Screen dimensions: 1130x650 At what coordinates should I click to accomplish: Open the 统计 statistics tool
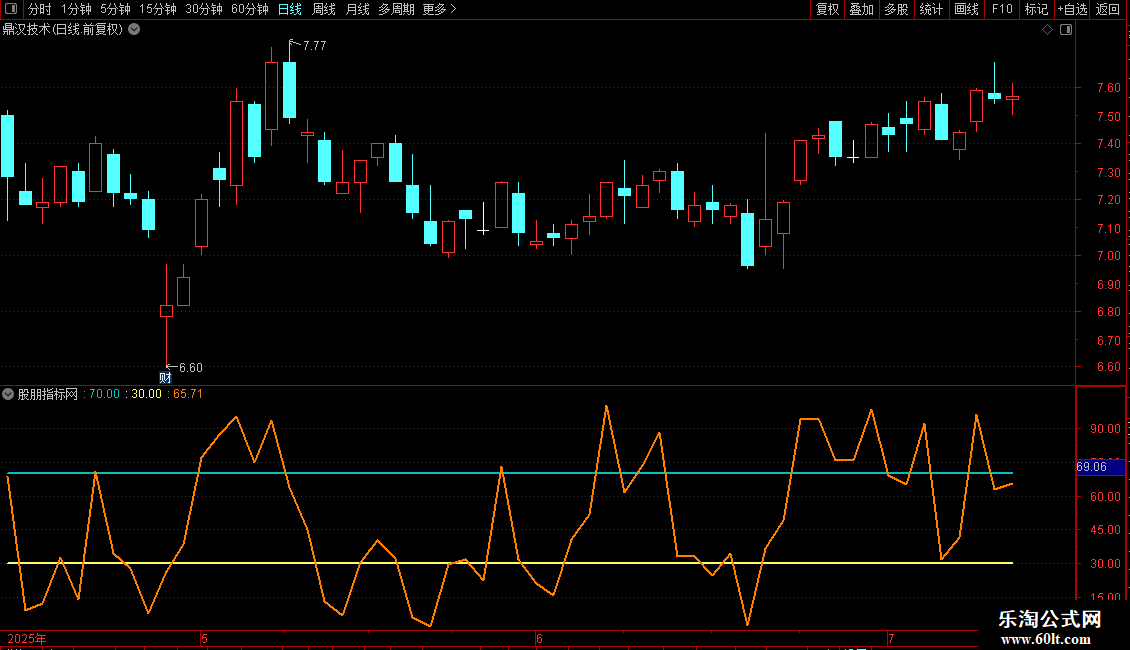coord(931,9)
